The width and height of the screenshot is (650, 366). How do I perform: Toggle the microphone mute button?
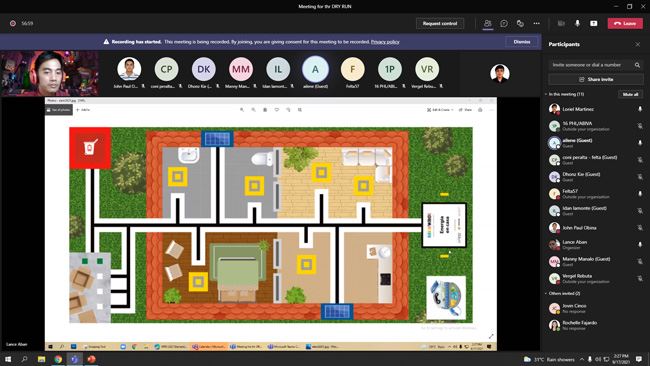point(577,24)
